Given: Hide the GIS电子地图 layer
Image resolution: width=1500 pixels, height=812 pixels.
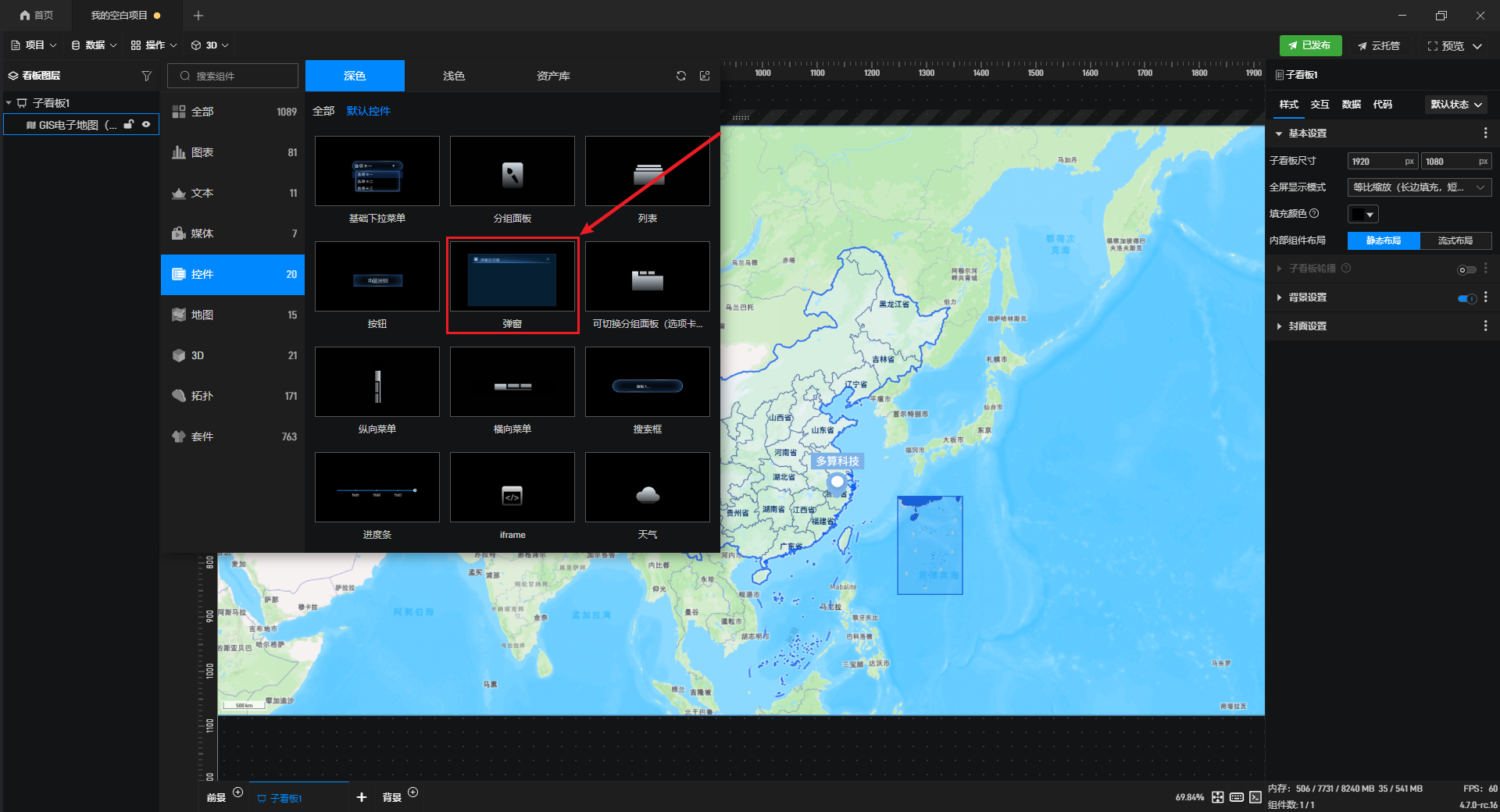Looking at the screenshot, I should click(x=146, y=125).
